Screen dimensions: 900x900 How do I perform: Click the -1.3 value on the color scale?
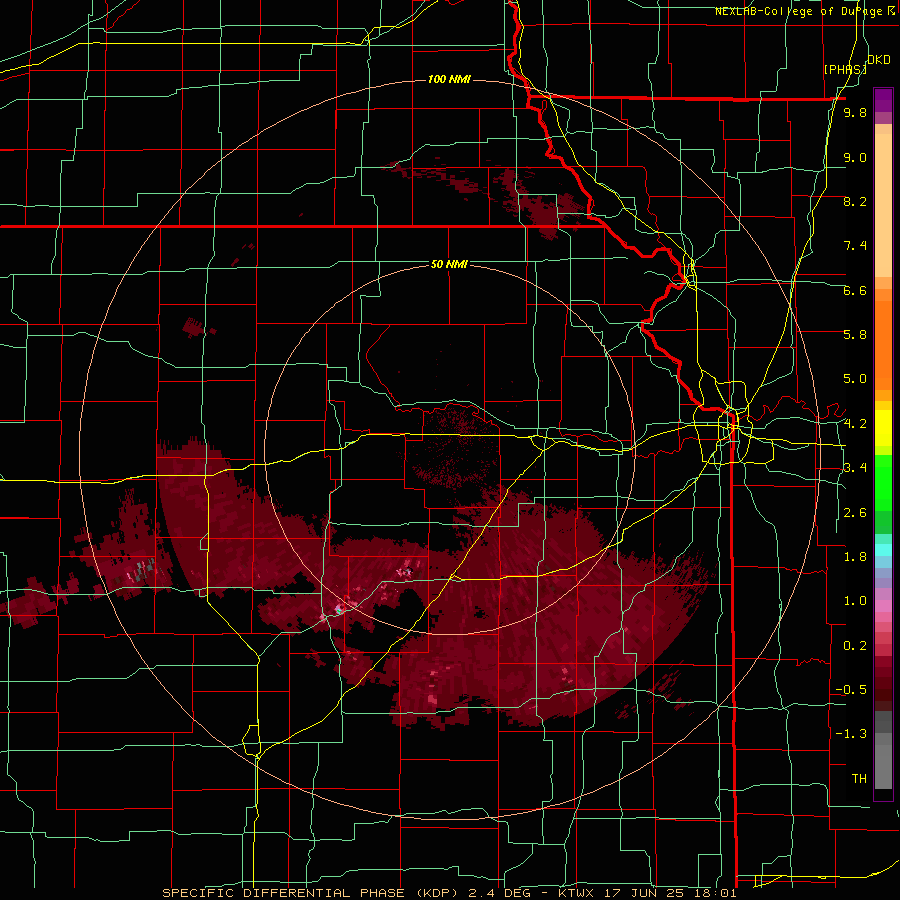(851, 734)
